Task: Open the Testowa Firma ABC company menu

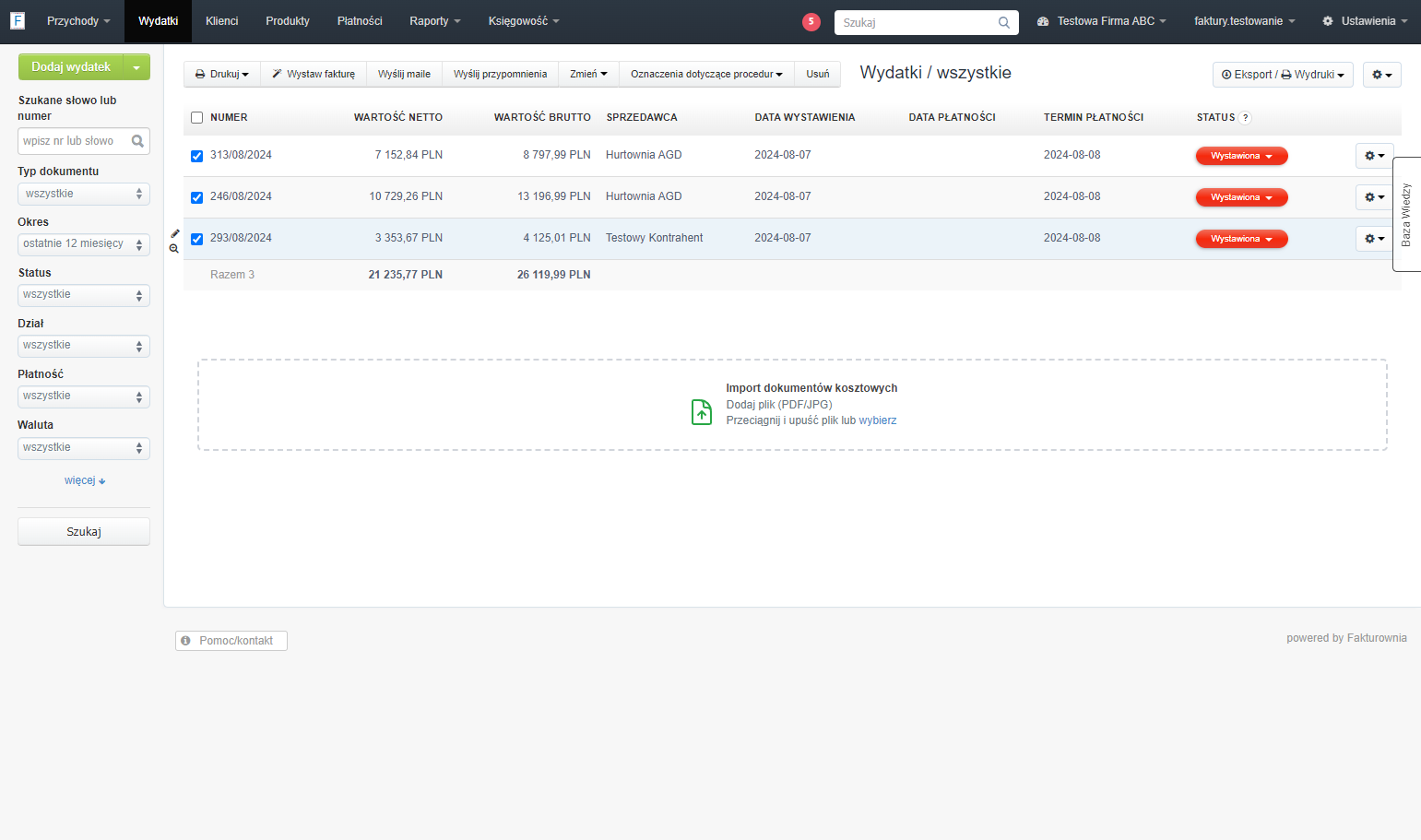Action: coord(1102,21)
